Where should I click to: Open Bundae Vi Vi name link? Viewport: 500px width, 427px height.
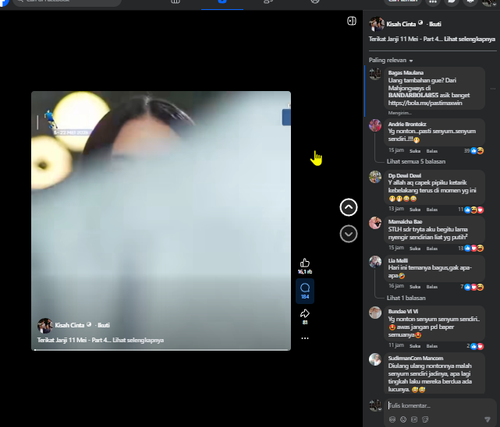pos(403,311)
